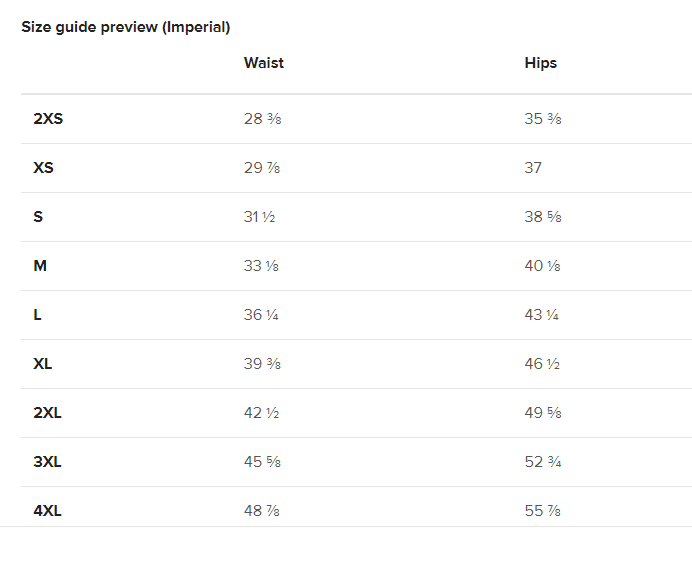Click the Size guide preview (Imperial) heading
Image resolution: width=692 pixels, height=587 pixels.
pos(126,27)
